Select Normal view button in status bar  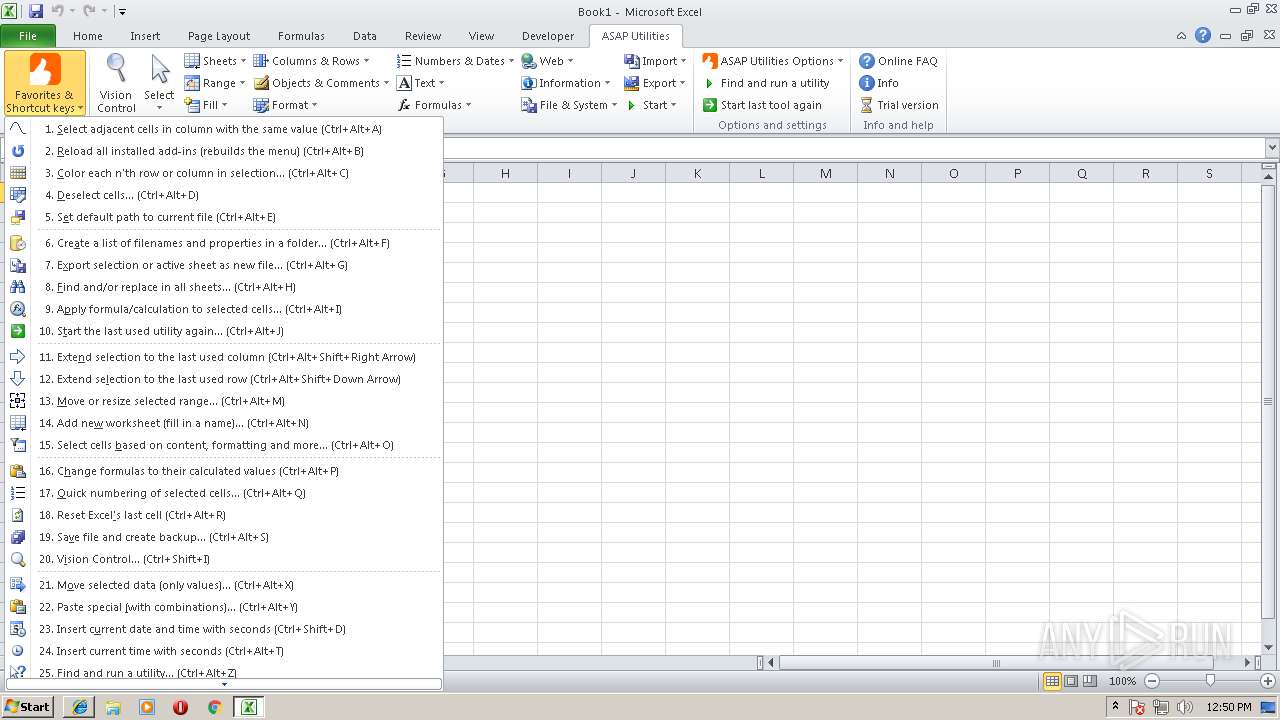coord(1052,681)
